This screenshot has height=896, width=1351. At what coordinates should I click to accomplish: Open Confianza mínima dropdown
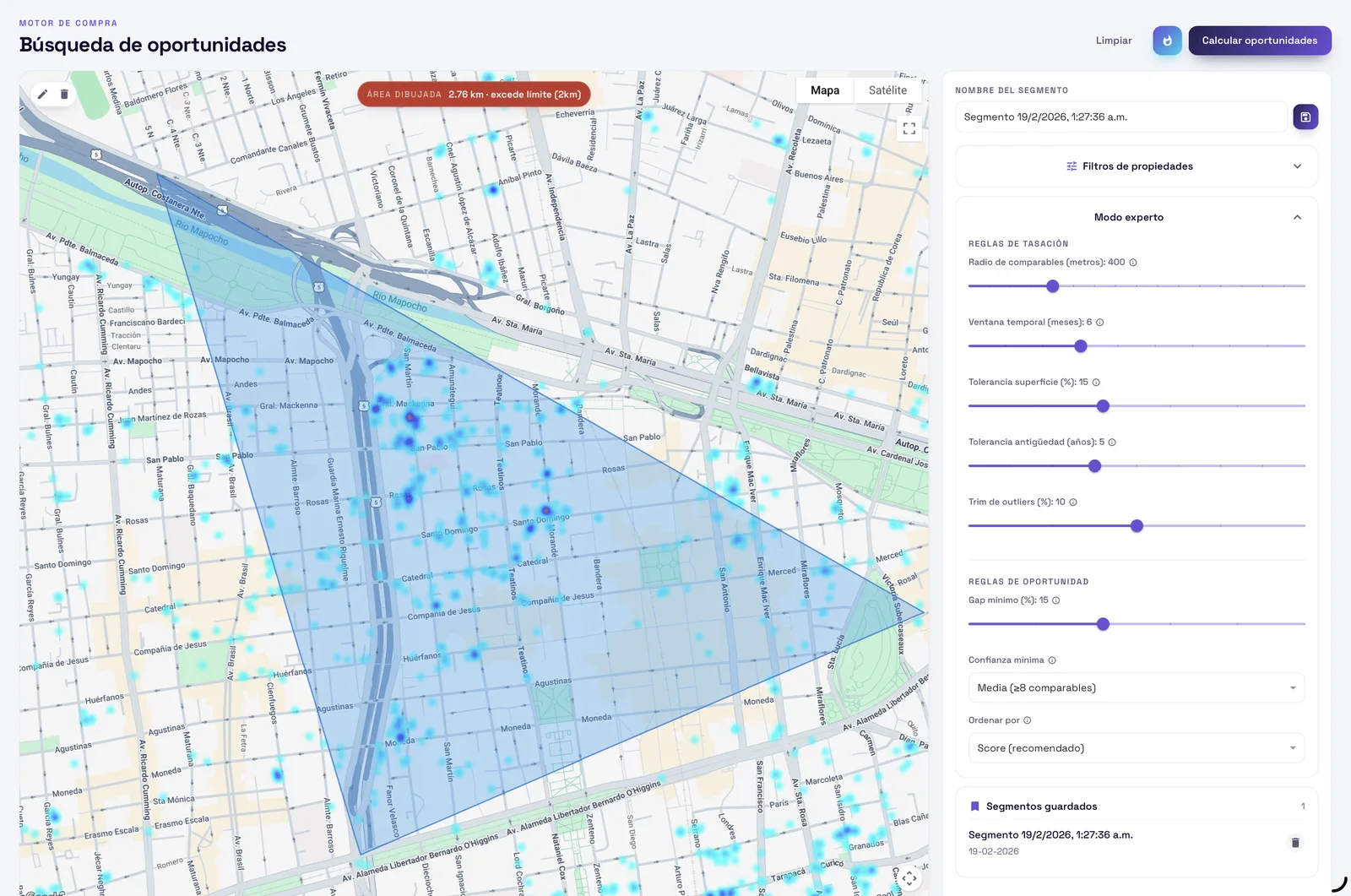pos(1137,687)
